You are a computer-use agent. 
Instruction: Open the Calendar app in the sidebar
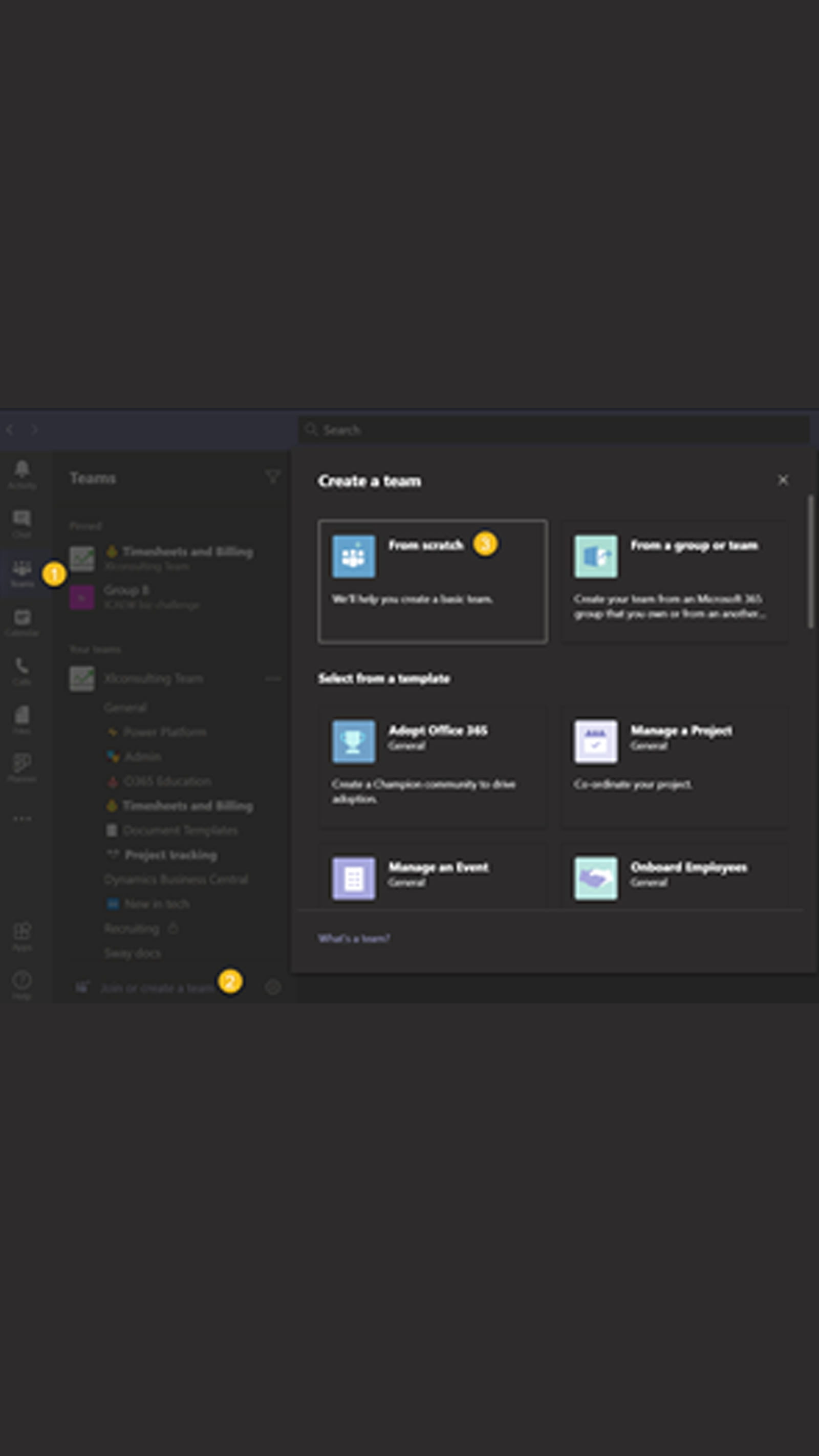click(x=22, y=620)
